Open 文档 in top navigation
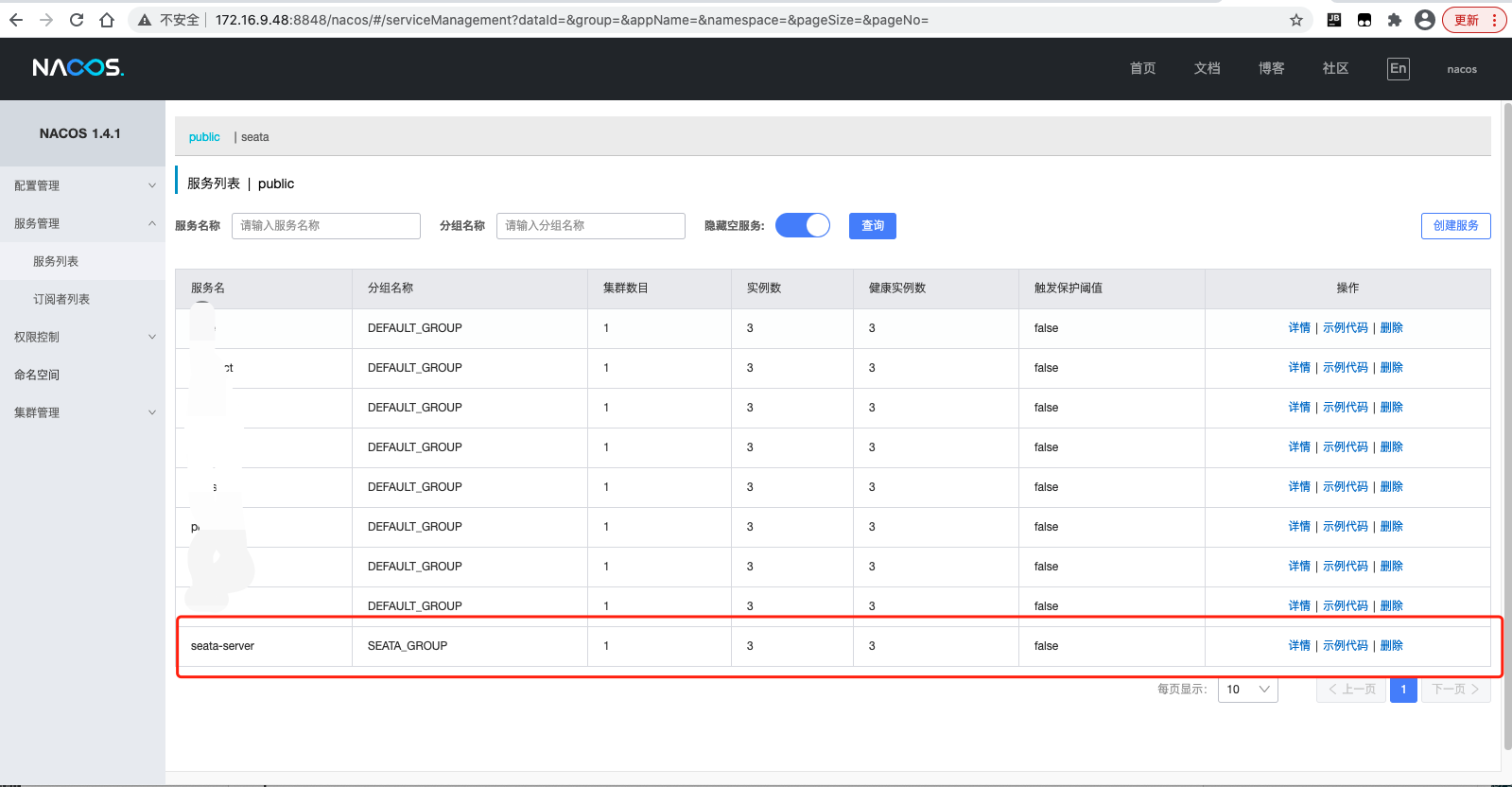 pos(1208,69)
